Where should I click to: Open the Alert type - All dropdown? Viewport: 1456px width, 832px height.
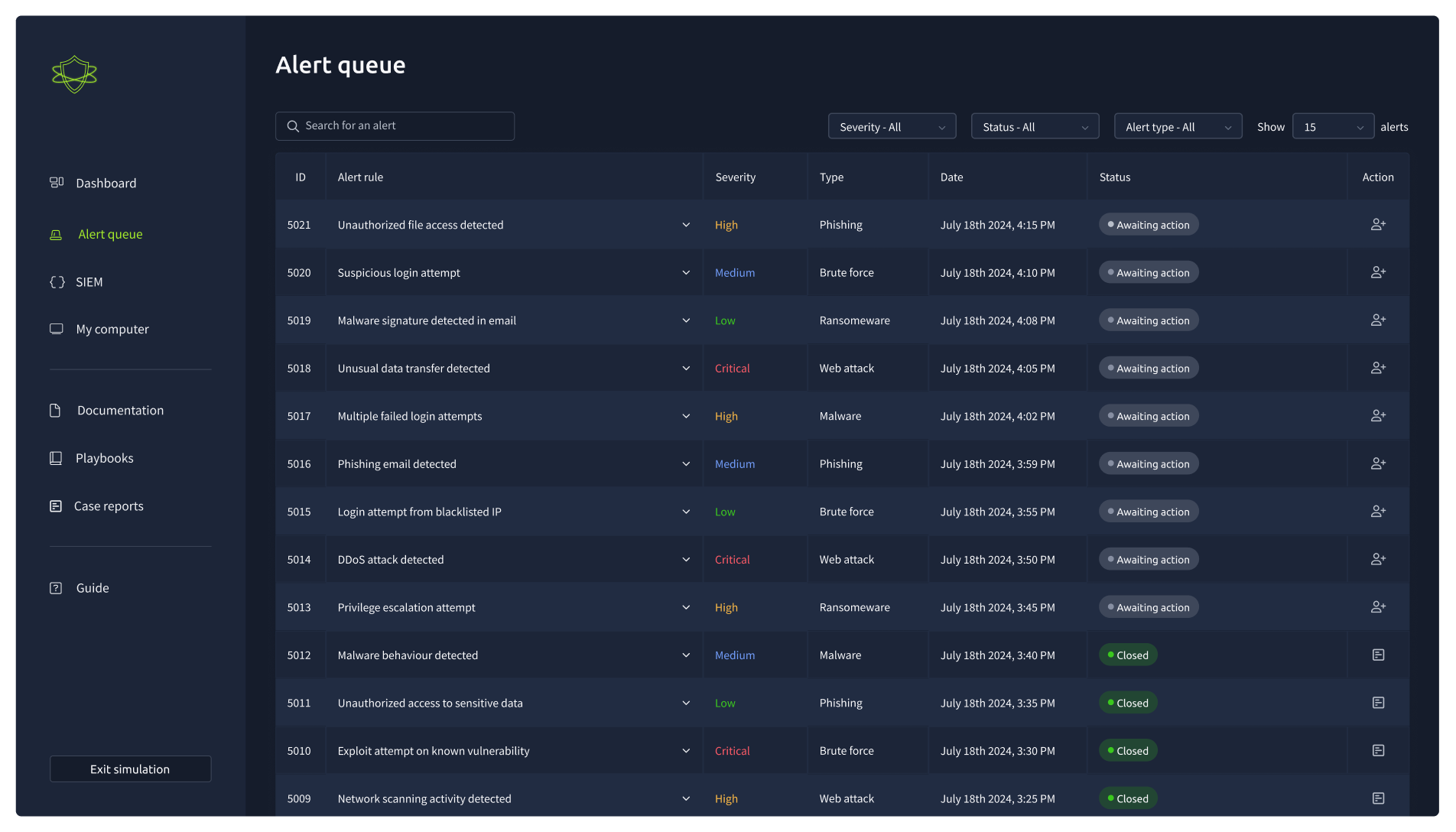point(1178,127)
